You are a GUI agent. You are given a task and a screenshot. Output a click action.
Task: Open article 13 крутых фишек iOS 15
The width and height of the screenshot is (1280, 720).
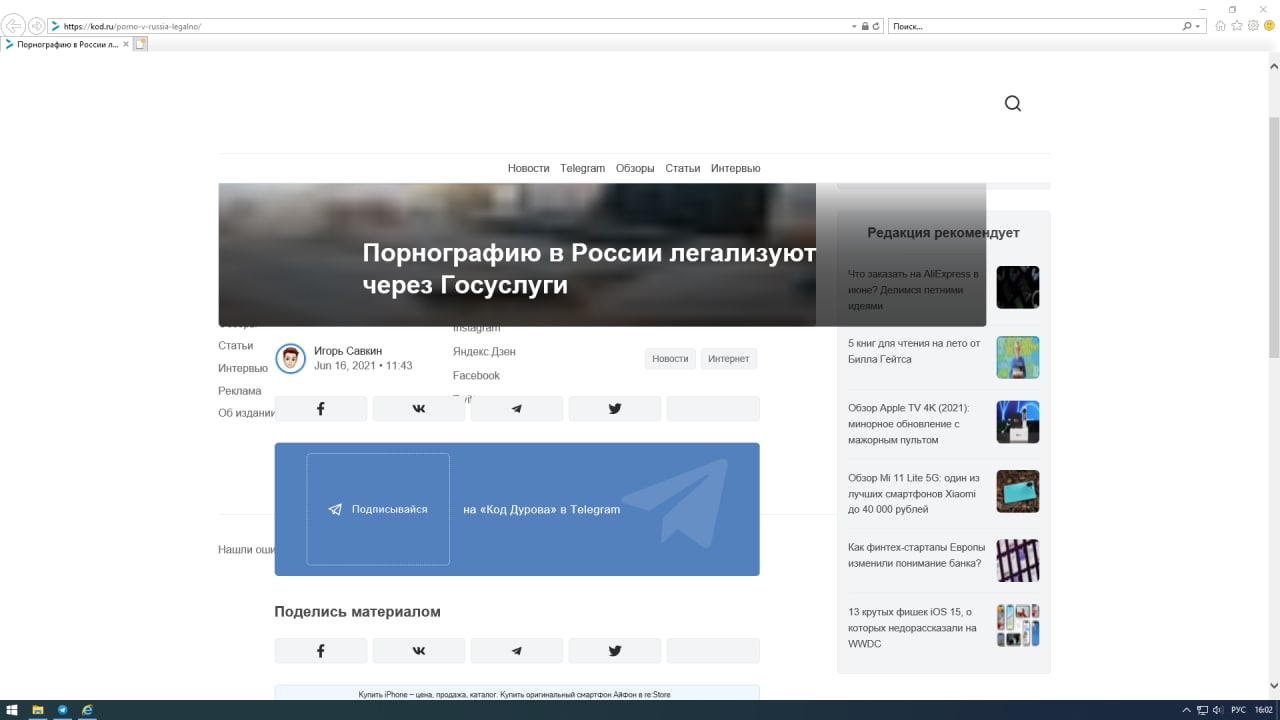pos(912,628)
